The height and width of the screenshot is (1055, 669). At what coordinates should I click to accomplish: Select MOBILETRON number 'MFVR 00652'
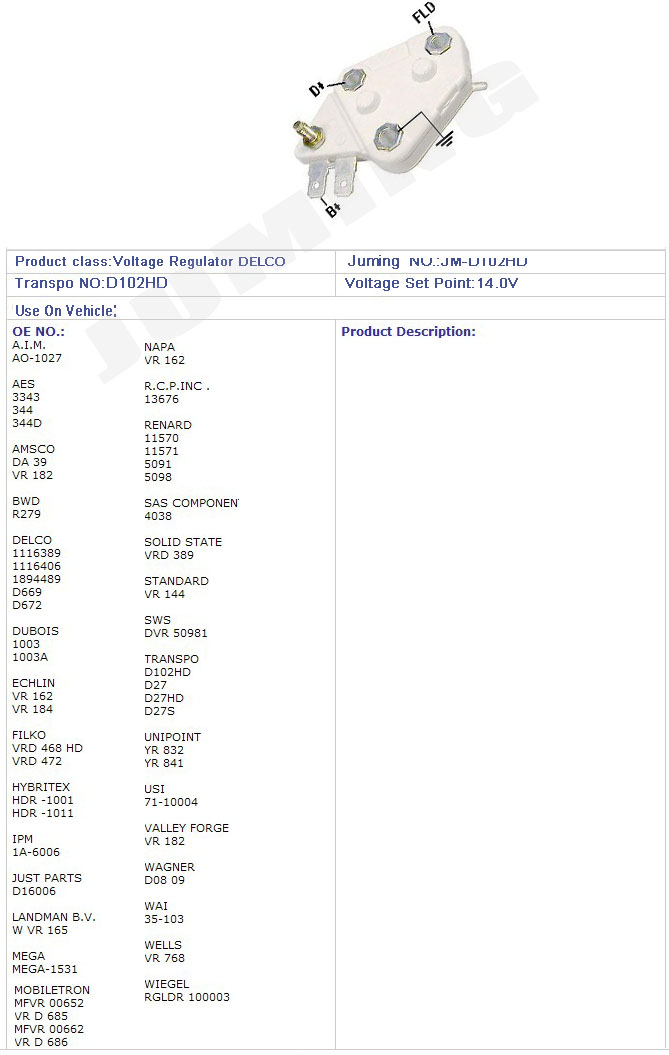(x=49, y=1003)
